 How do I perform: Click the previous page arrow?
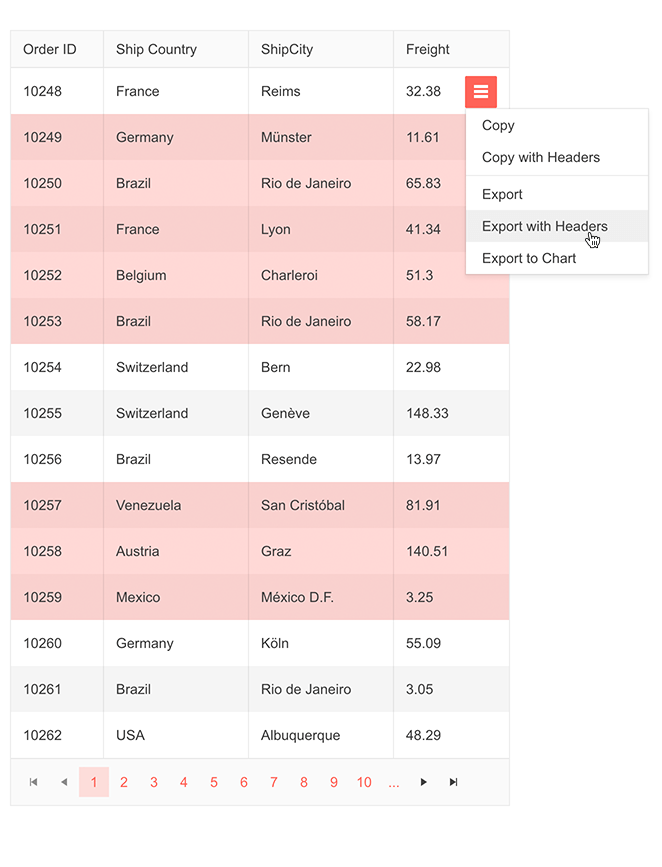click(64, 782)
